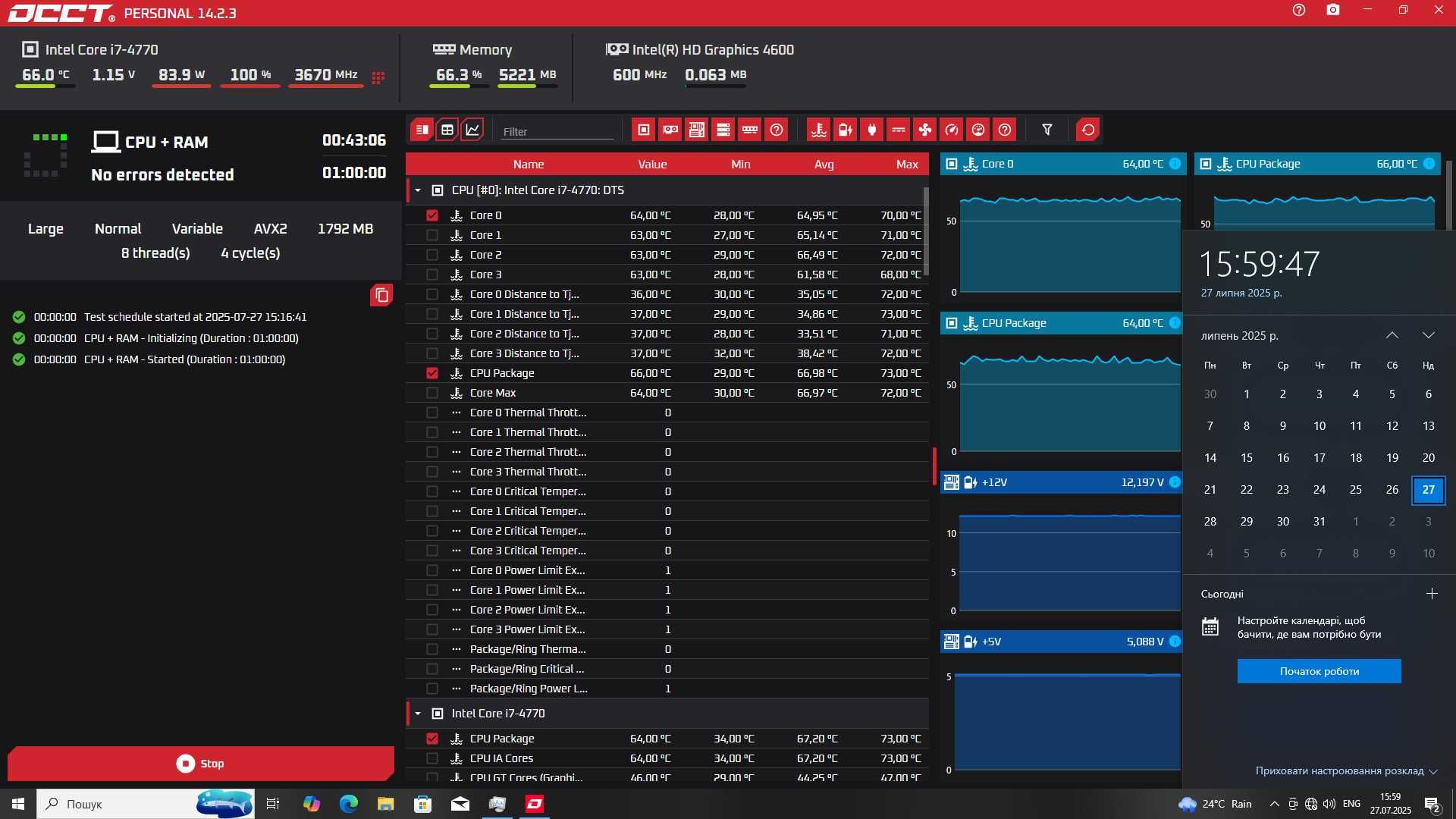The height and width of the screenshot is (819, 1456).
Task: Hide the agenda via Приховати настроювання
Action: tap(1346, 771)
